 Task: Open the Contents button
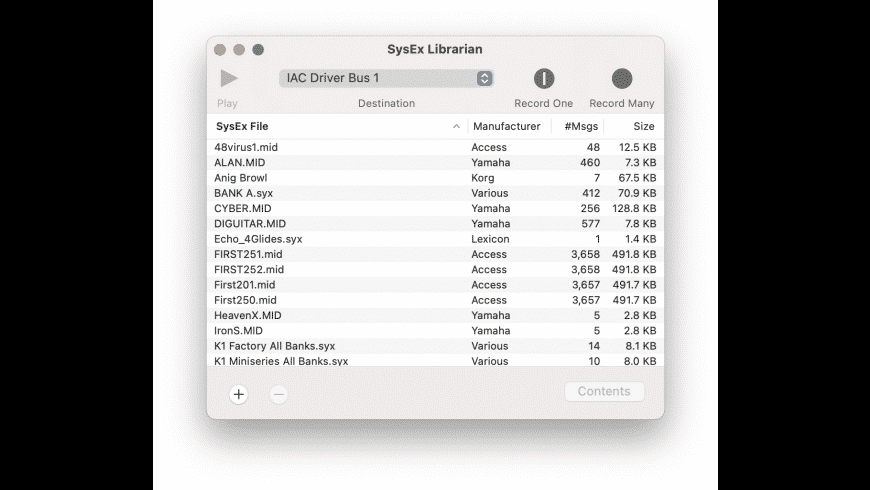click(604, 391)
